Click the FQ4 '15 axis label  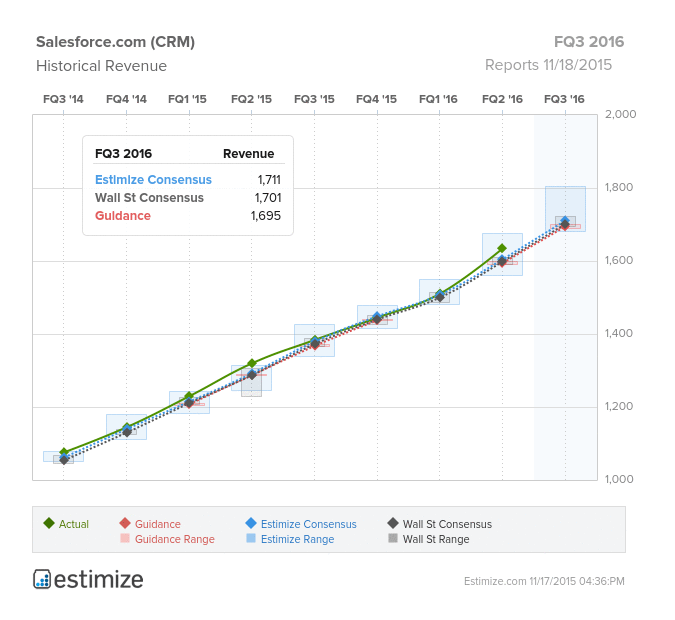[376, 99]
